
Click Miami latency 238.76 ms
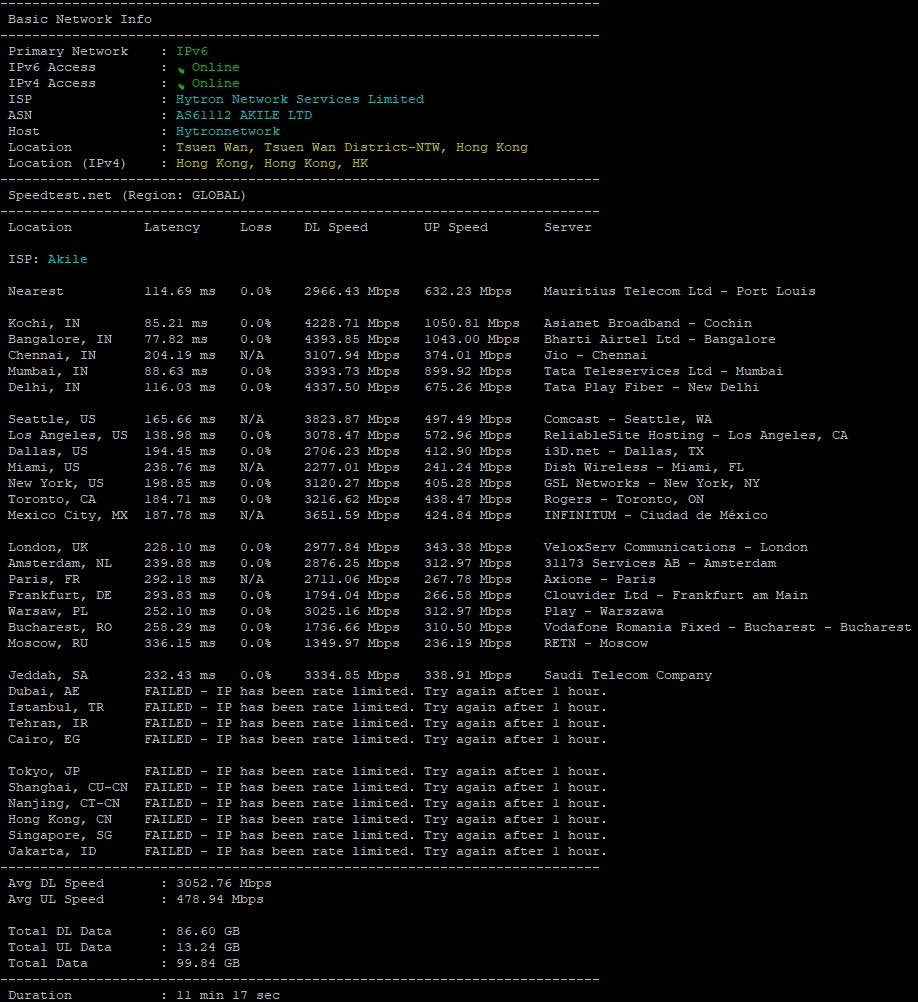coord(180,466)
